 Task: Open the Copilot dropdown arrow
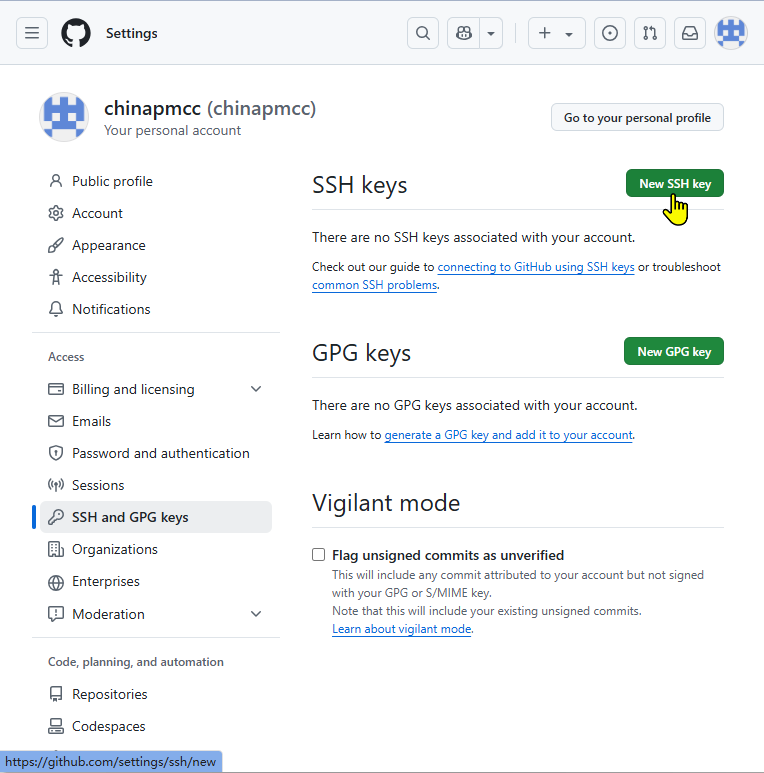point(491,33)
